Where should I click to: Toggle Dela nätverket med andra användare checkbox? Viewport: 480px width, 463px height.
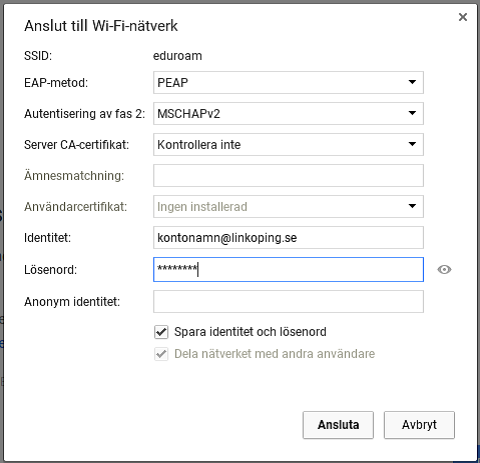click(161, 354)
